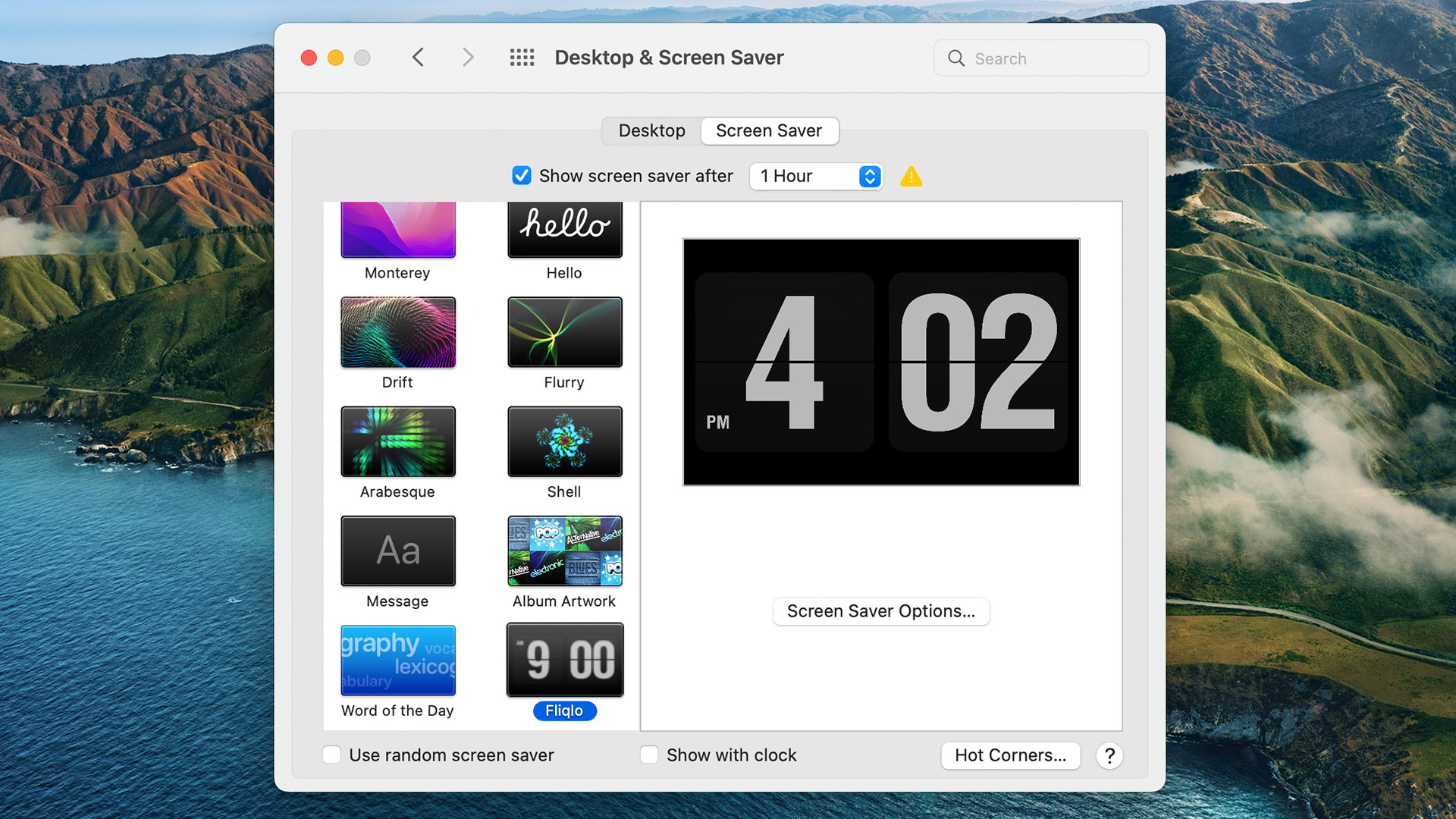Click the forward chevron arrow
This screenshot has width=1456, height=819.
468,58
